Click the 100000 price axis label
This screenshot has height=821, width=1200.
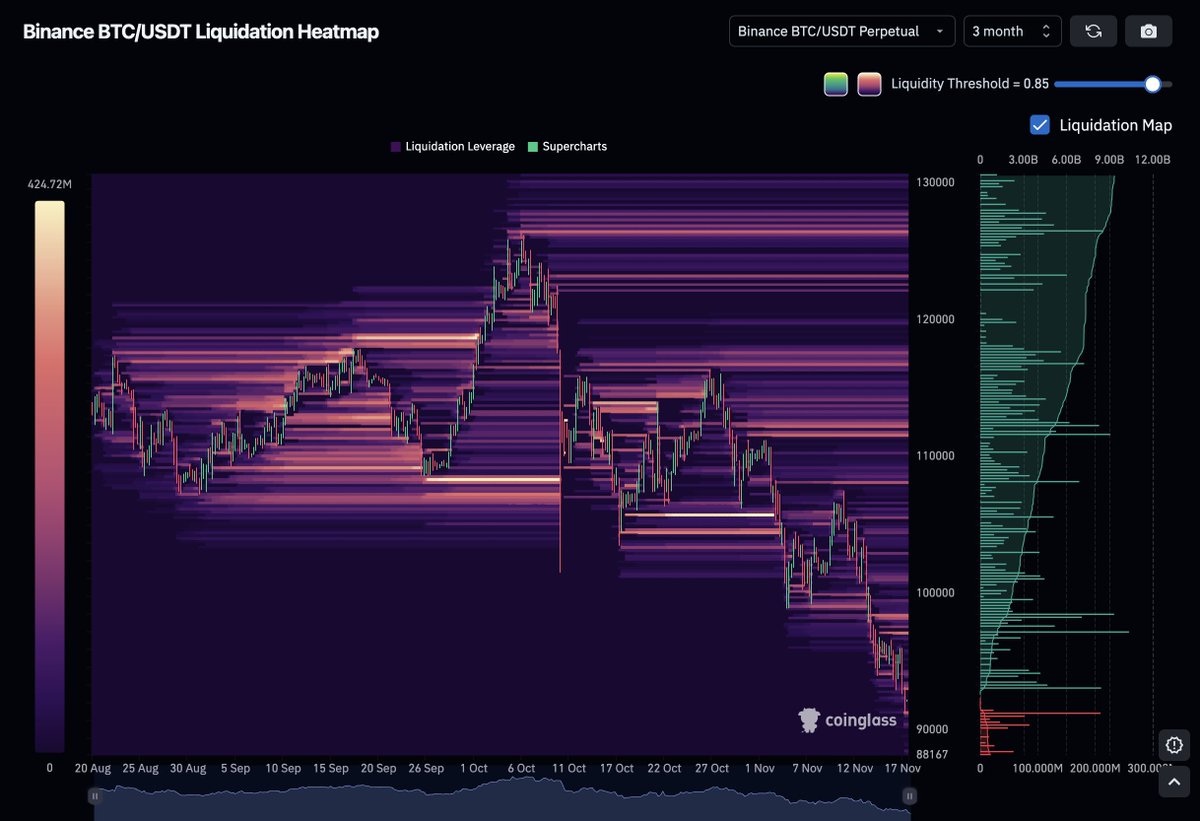click(x=934, y=592)
